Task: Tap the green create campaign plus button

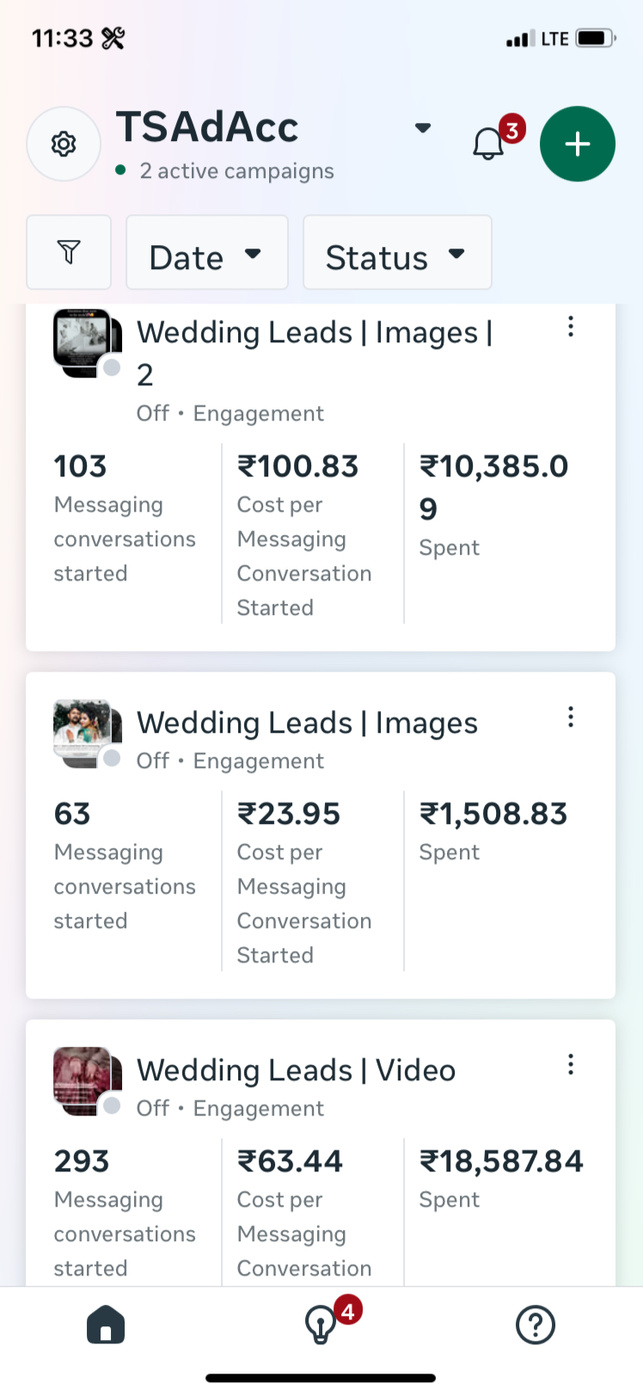Action: tap(577, 144)
